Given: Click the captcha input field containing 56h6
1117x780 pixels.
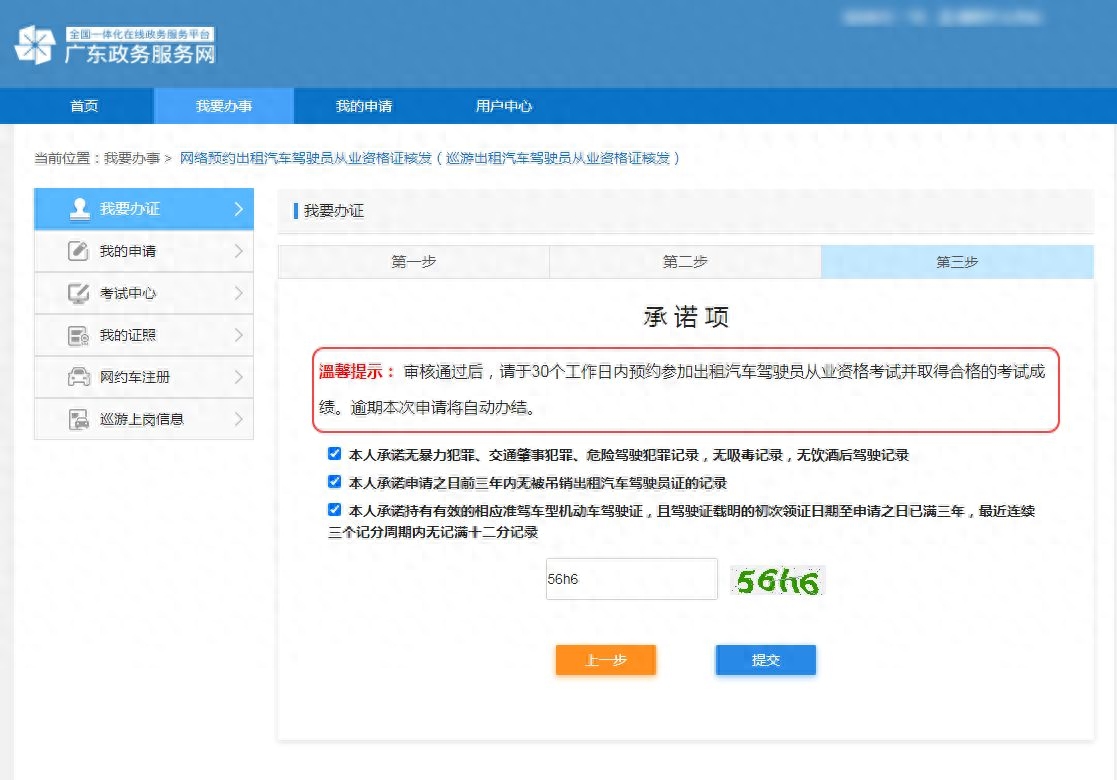Looking at the screenshot, I should tap(631, 579).
